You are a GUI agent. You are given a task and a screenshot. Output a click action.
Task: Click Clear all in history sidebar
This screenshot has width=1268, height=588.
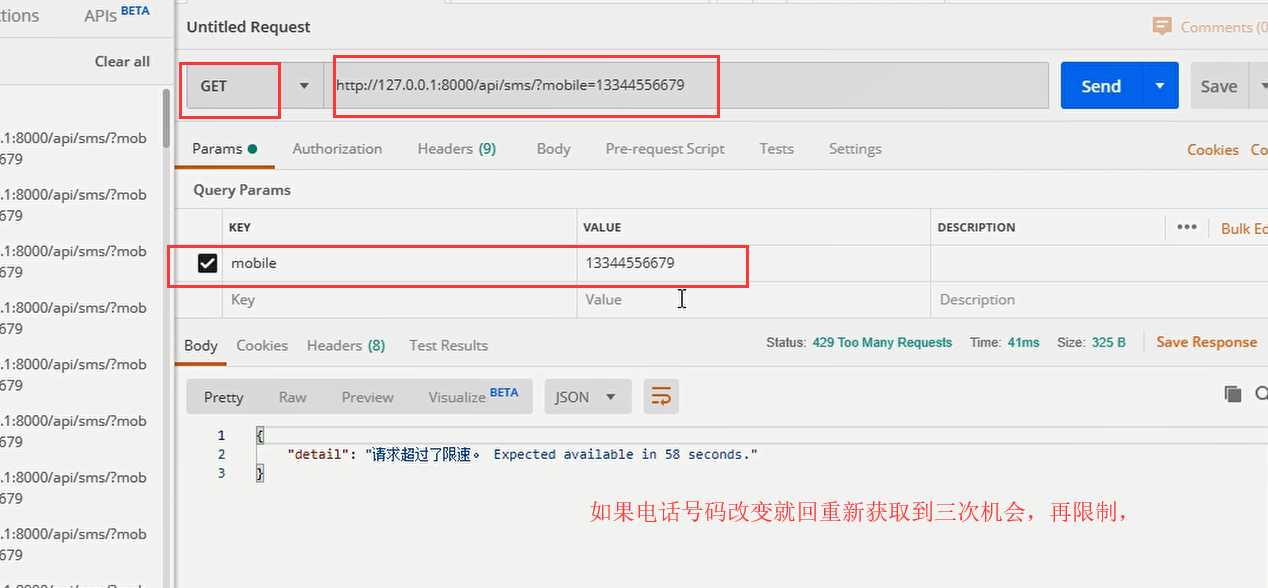tap(122, 61)
